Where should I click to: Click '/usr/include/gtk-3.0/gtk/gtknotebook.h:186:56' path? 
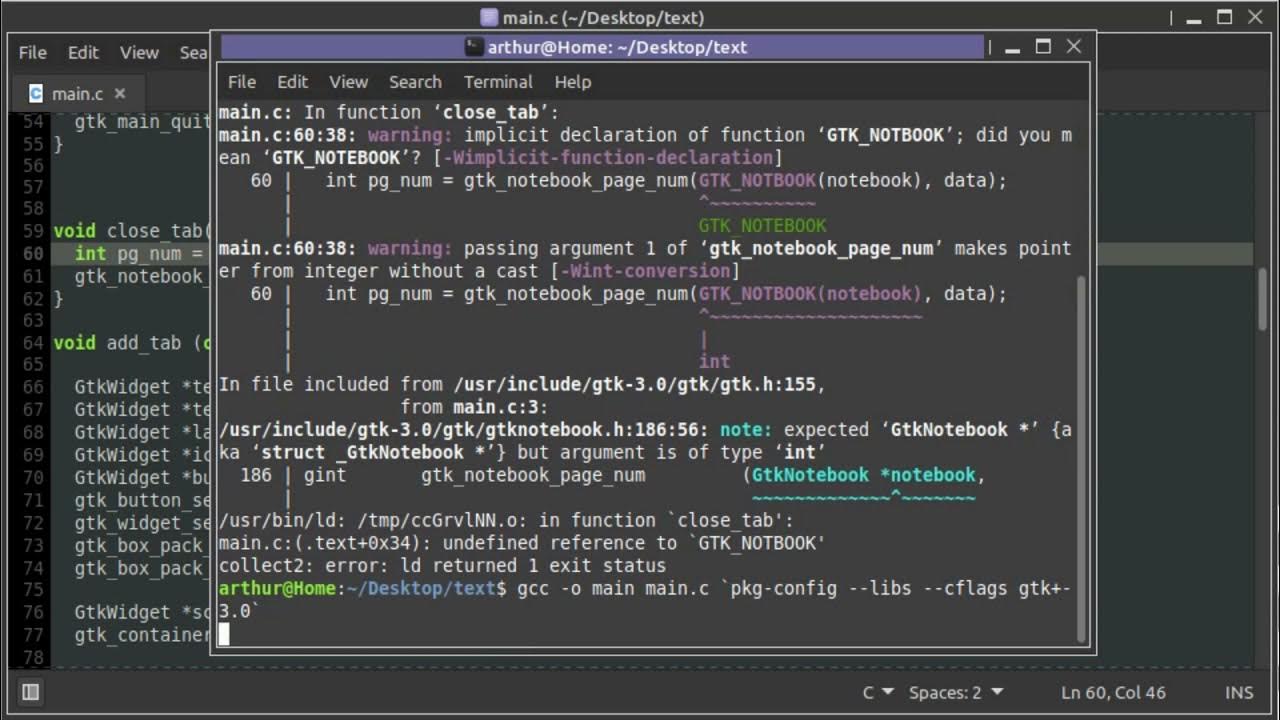(x=464, y=430)
